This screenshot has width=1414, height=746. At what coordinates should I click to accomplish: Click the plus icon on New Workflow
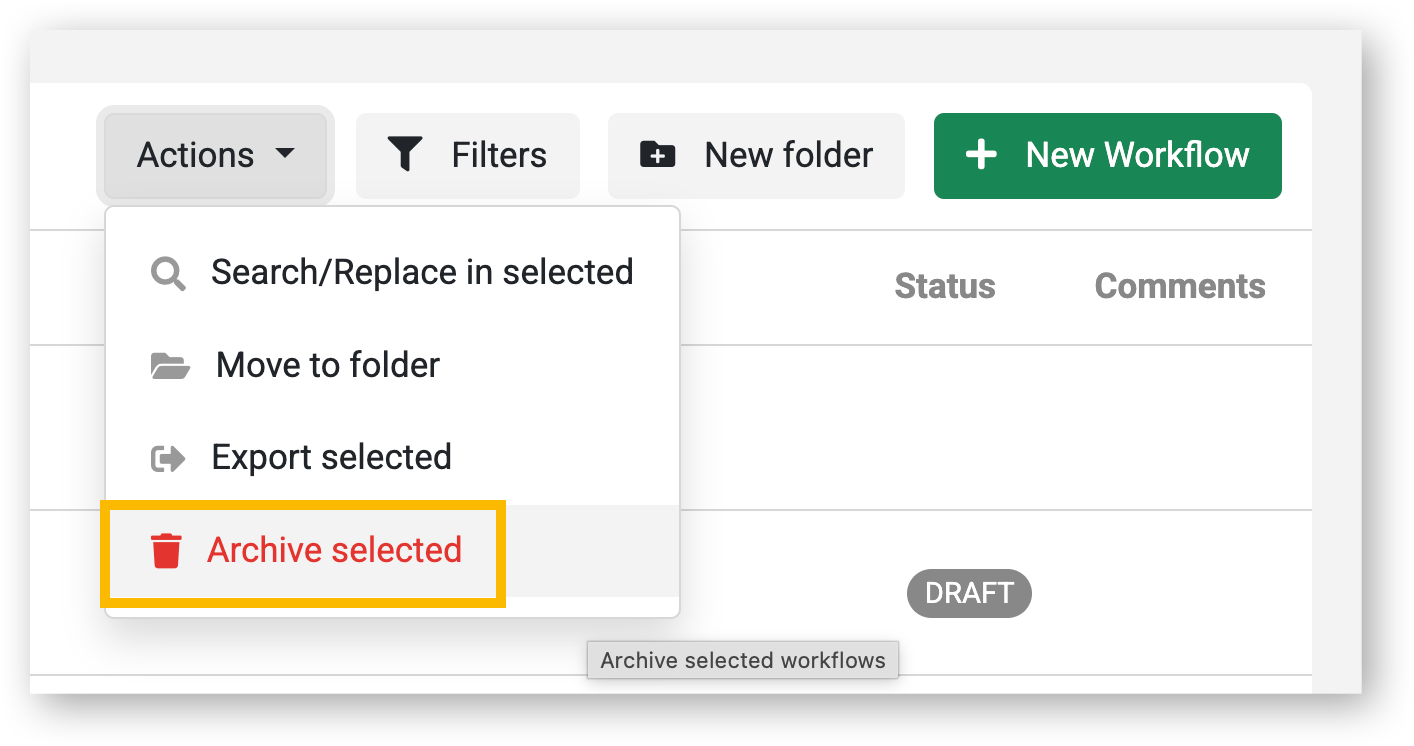point(981,155)
